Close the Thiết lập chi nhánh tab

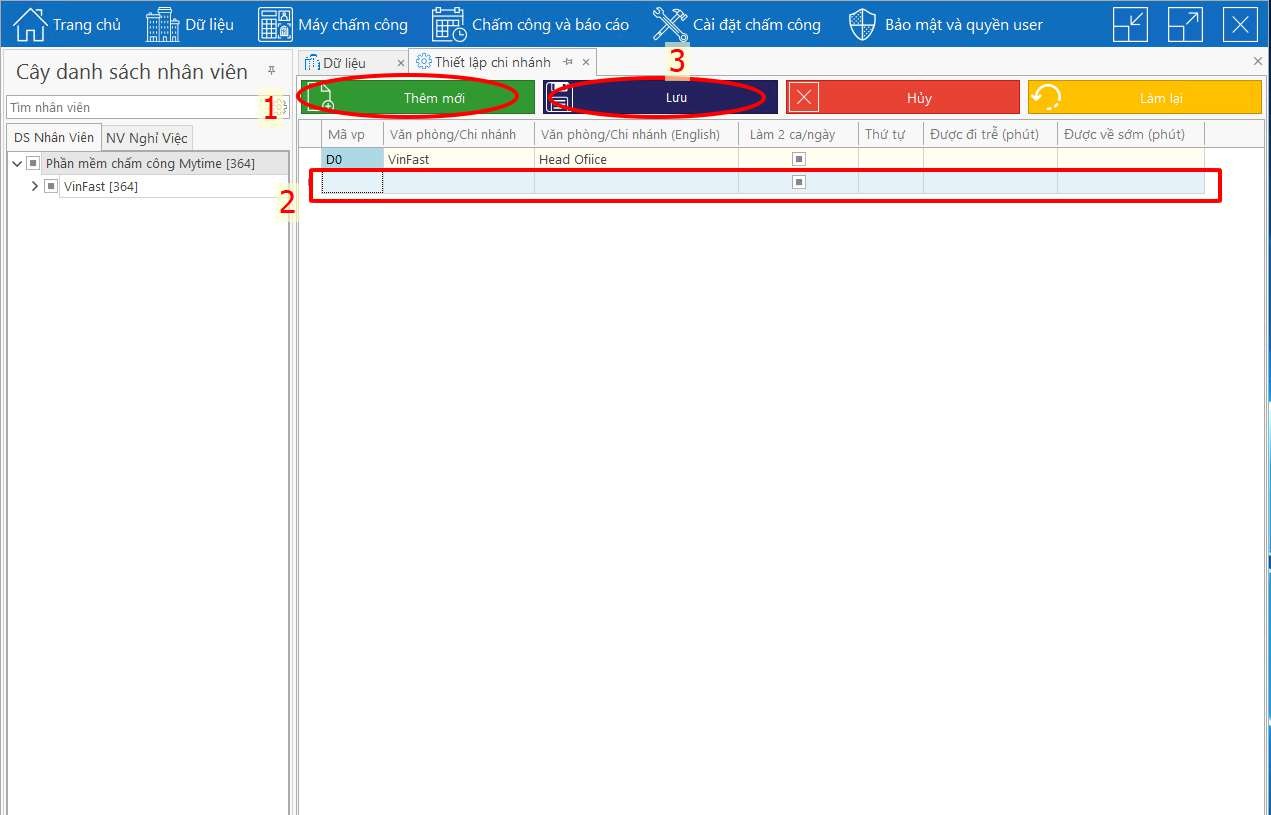pos(586,62)
